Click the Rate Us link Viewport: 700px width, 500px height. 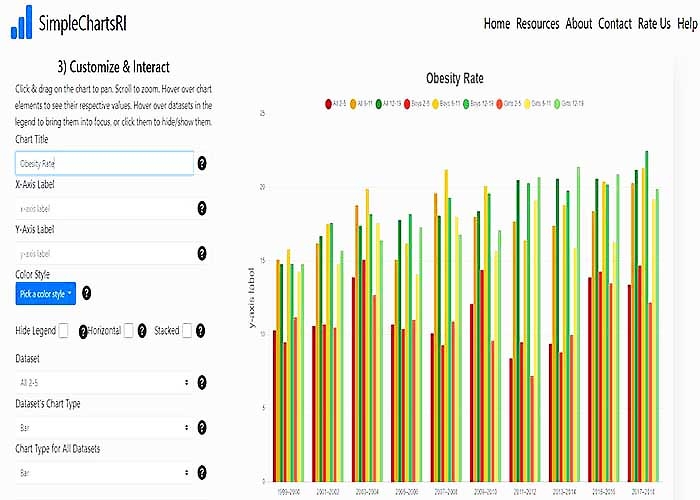(654, 24)
